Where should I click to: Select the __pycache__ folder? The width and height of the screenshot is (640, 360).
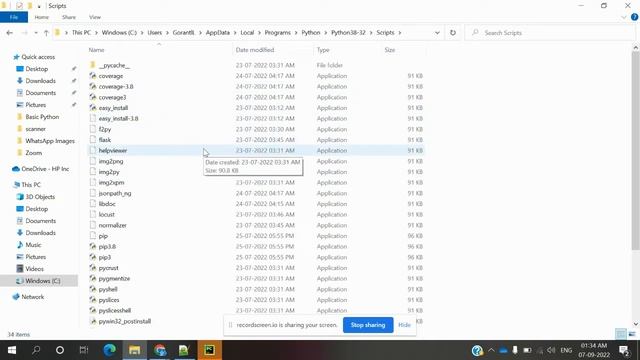114,65
